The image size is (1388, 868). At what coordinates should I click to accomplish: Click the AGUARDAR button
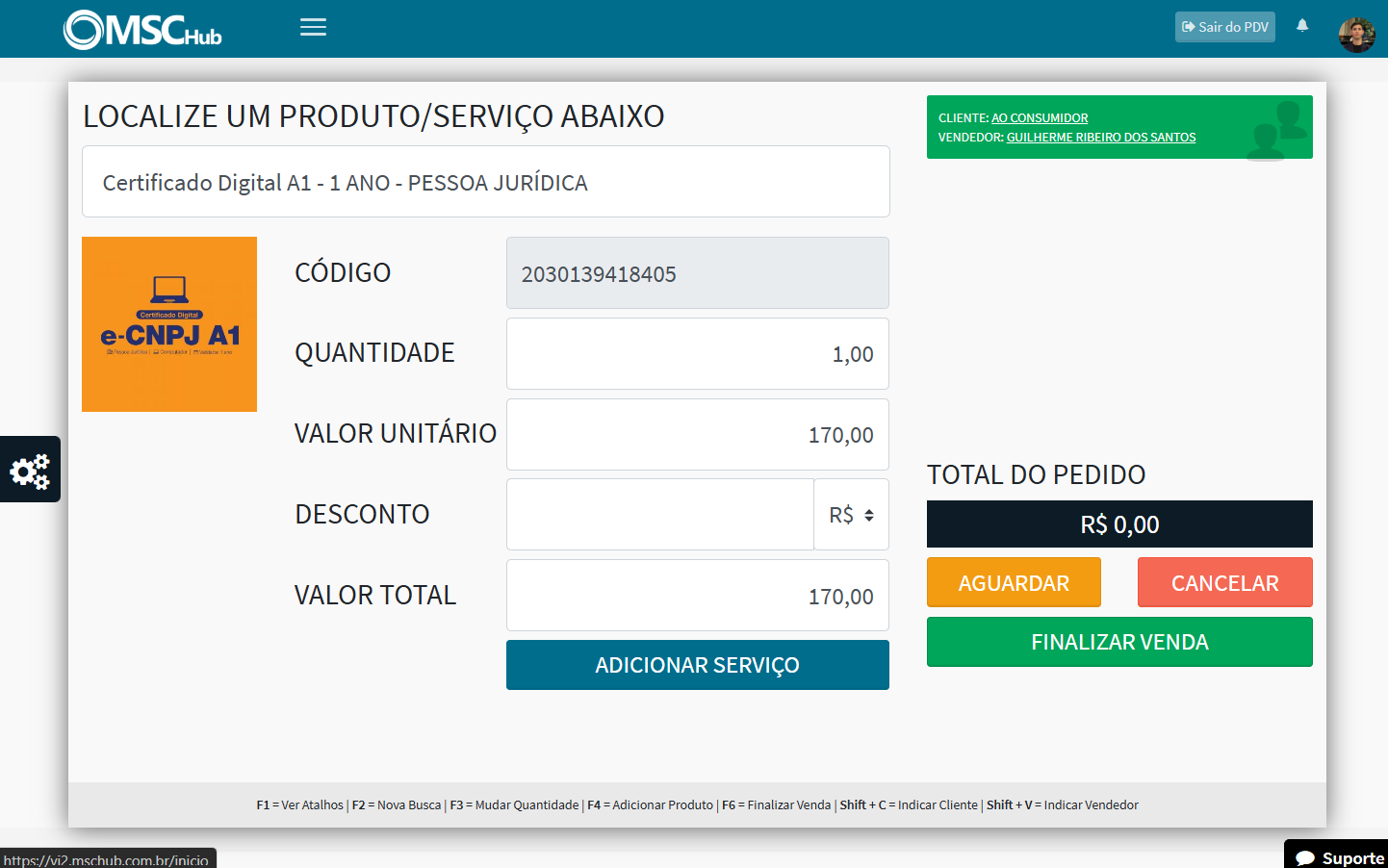(1013, 581)
